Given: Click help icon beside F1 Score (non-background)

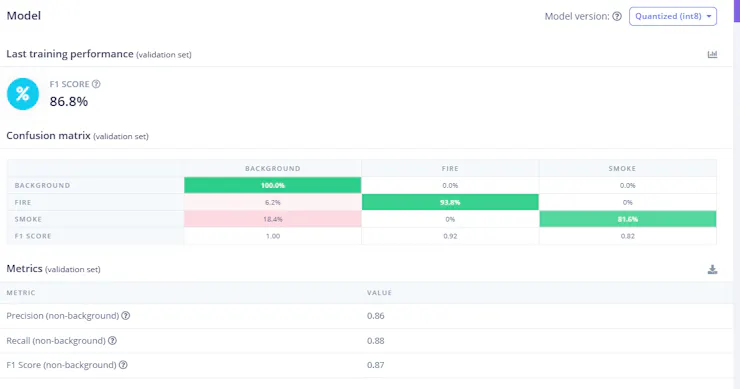Looking at the screenshot, I should click(x=123, y=365).
